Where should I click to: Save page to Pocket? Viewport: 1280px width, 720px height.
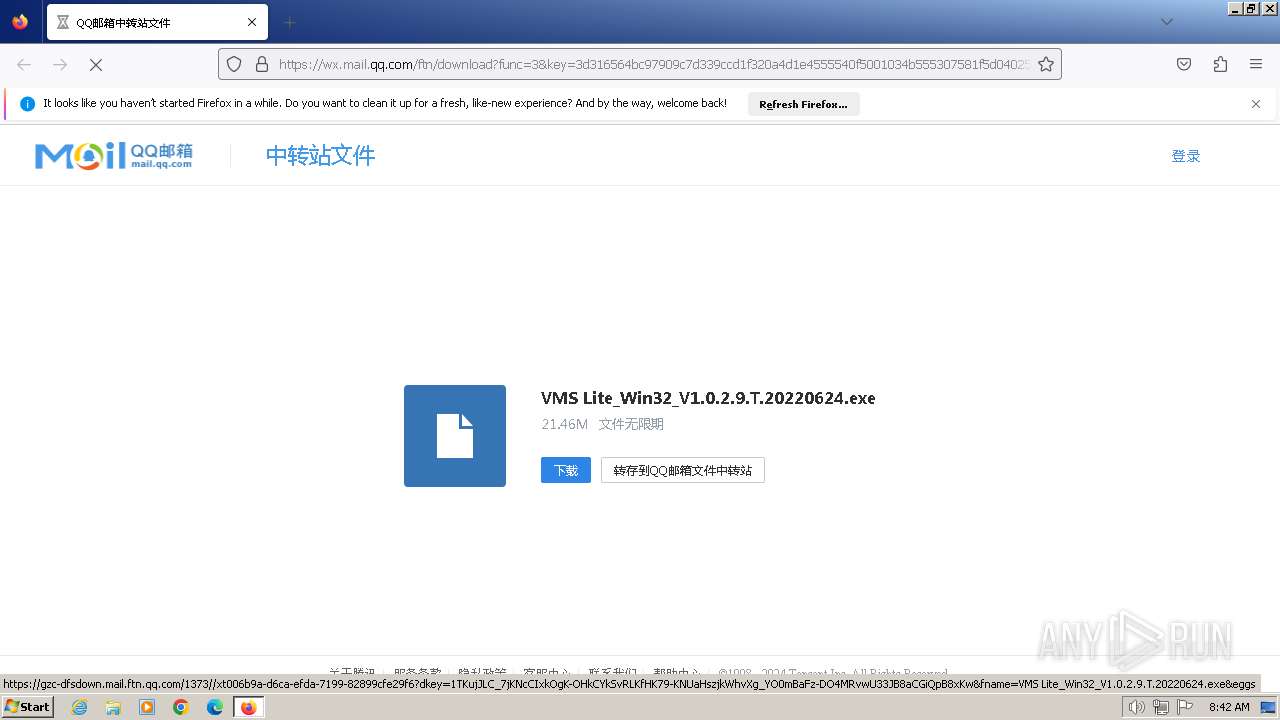[x=1184, y=64]
